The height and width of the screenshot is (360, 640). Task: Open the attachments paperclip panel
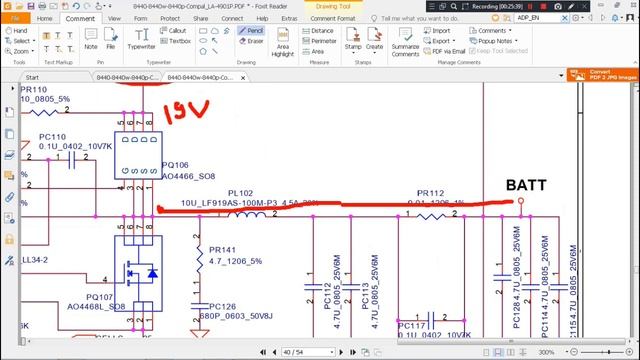(9, 198)
